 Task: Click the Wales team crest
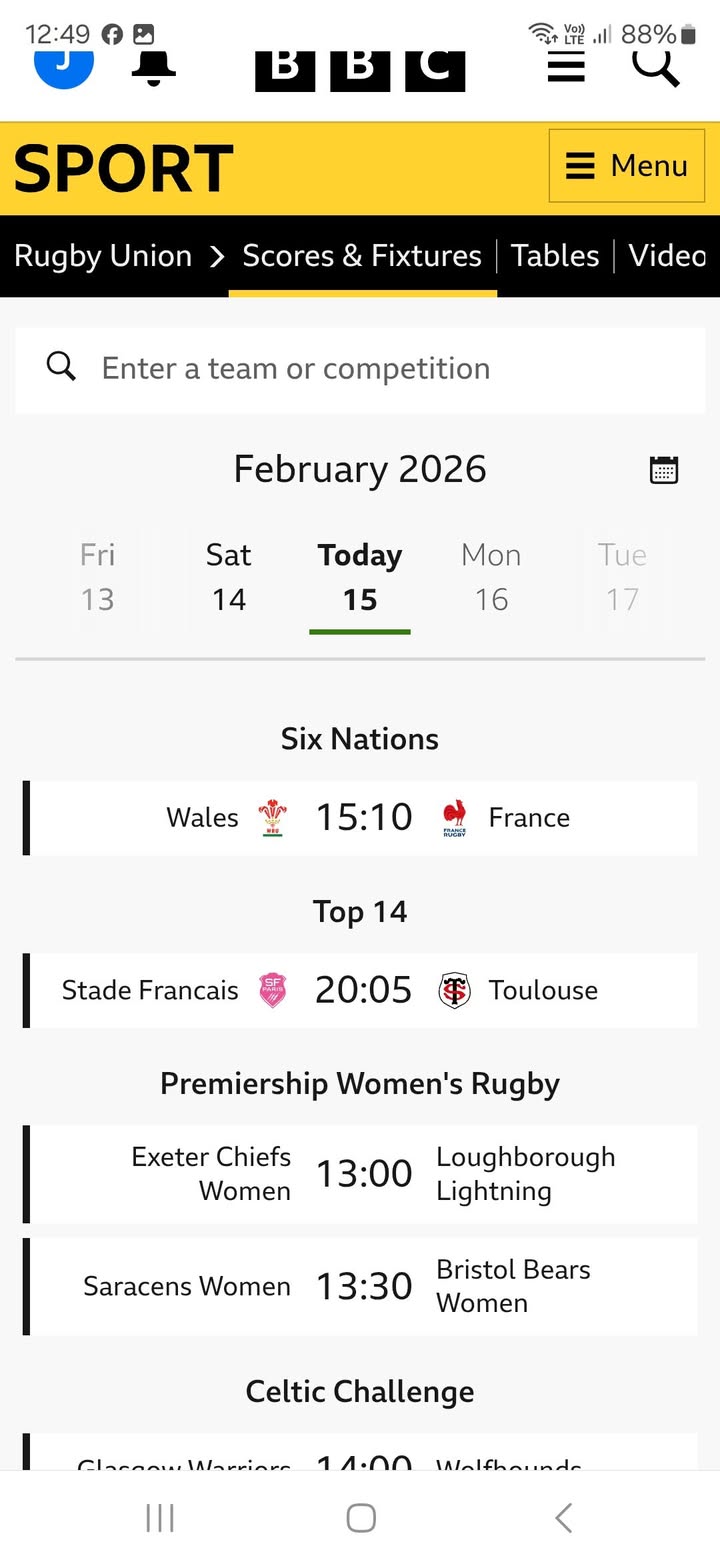pyautogui.click(x=271, y=818)
